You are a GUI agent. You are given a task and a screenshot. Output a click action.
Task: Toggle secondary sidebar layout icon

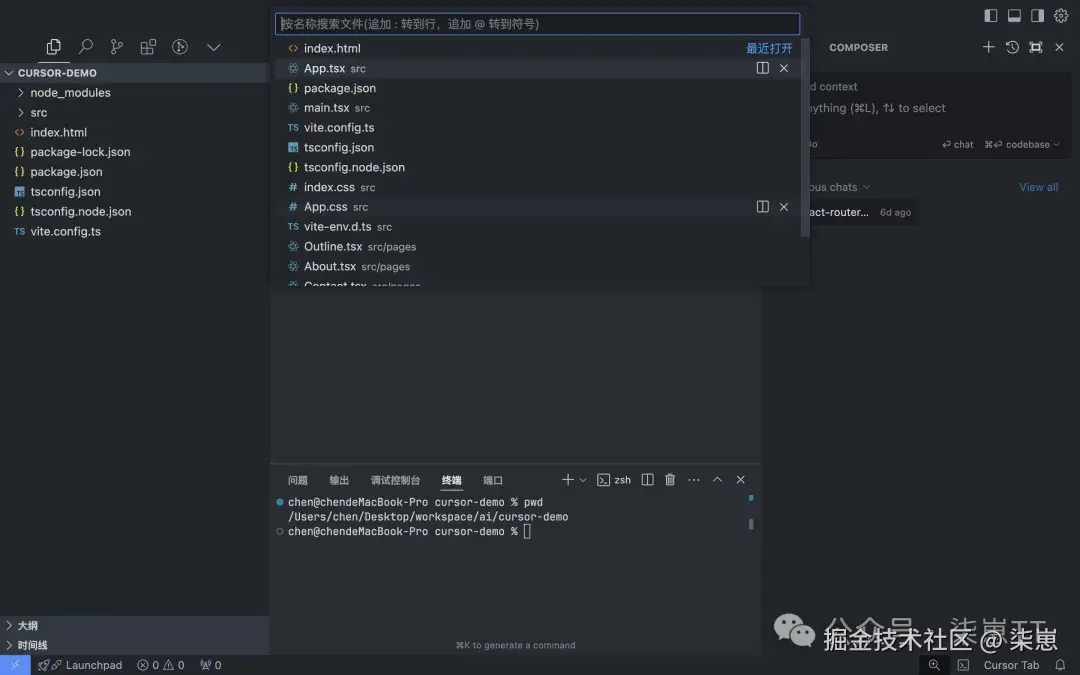click(1037, 15)
